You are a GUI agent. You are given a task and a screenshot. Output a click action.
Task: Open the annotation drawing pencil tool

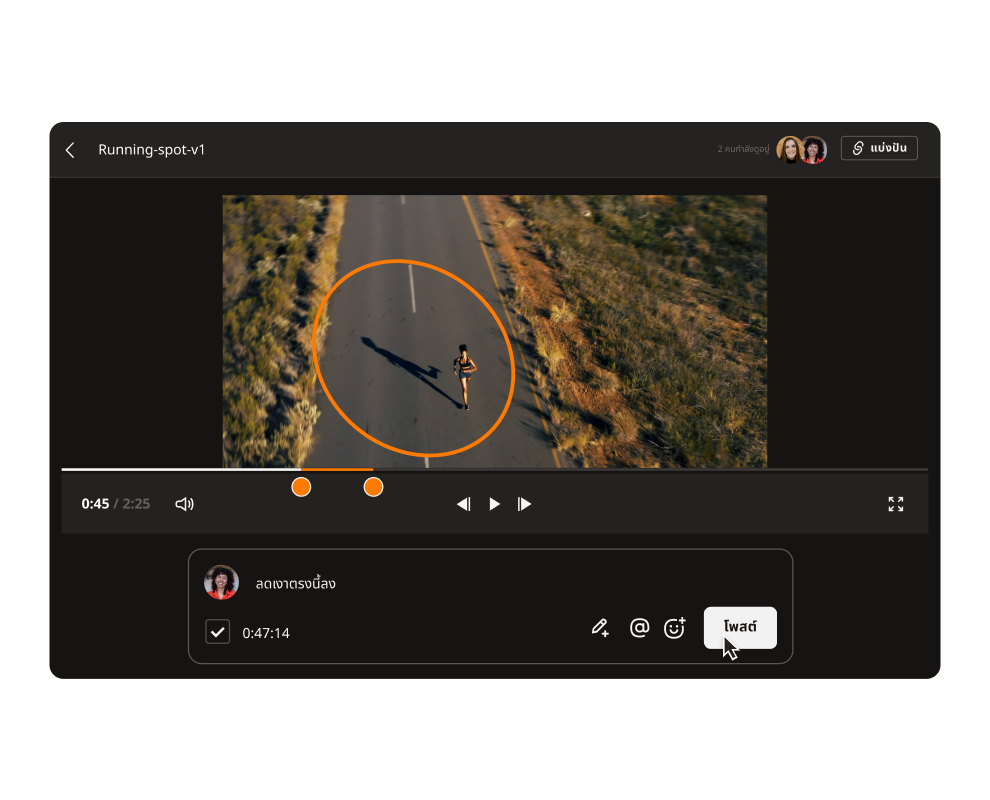tap(600, 627)
